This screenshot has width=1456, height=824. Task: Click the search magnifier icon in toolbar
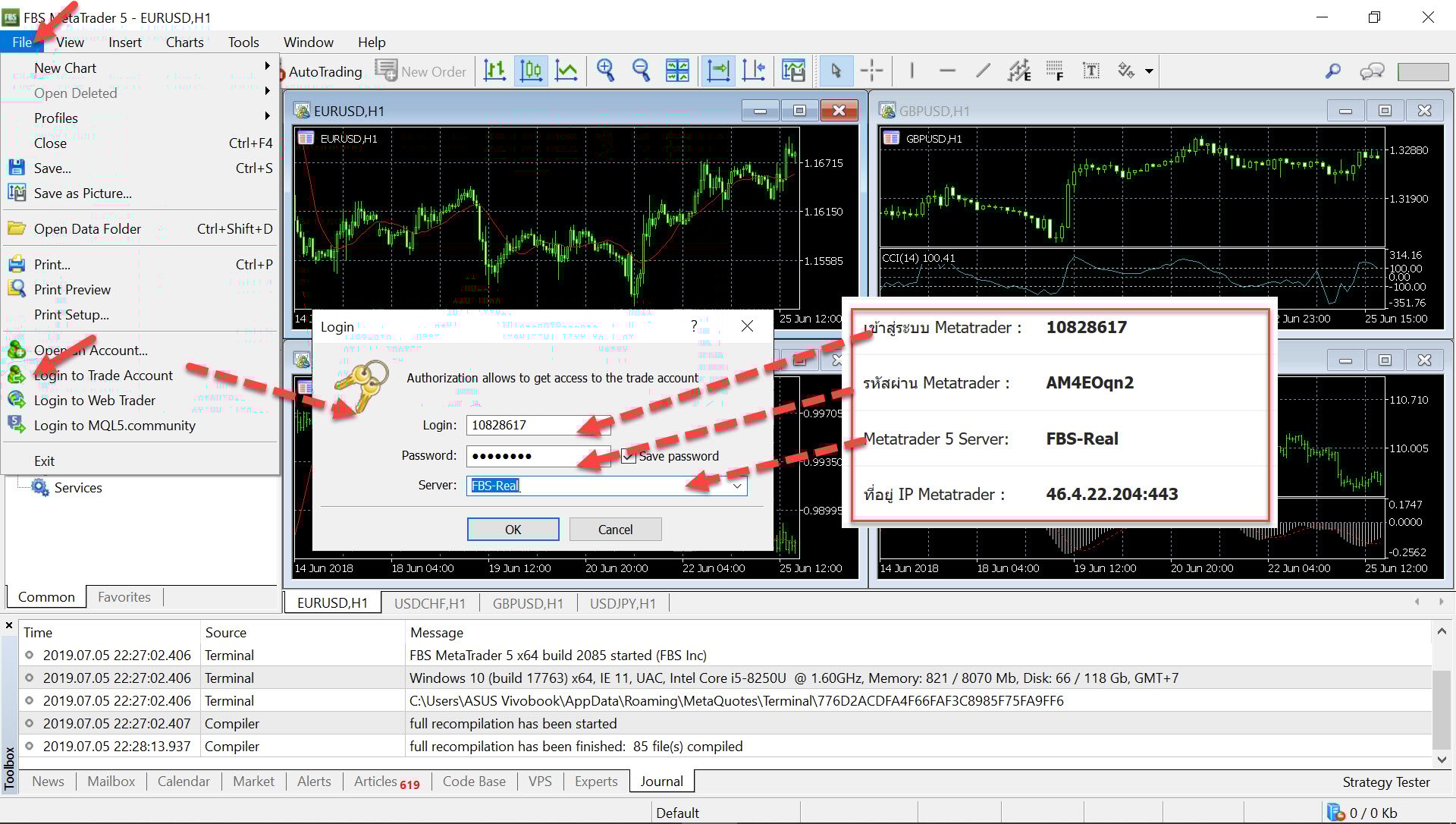[x=1332, y=71]
